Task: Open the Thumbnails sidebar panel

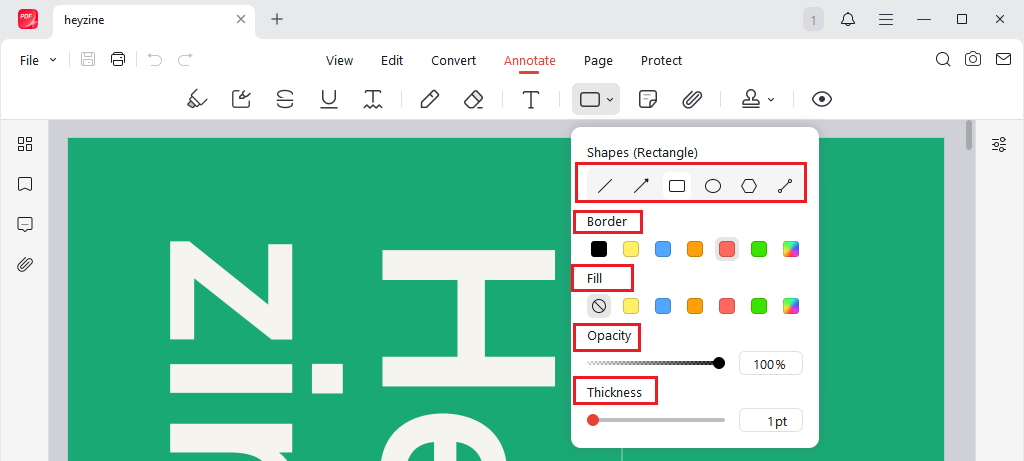Action: click(25, 144)
